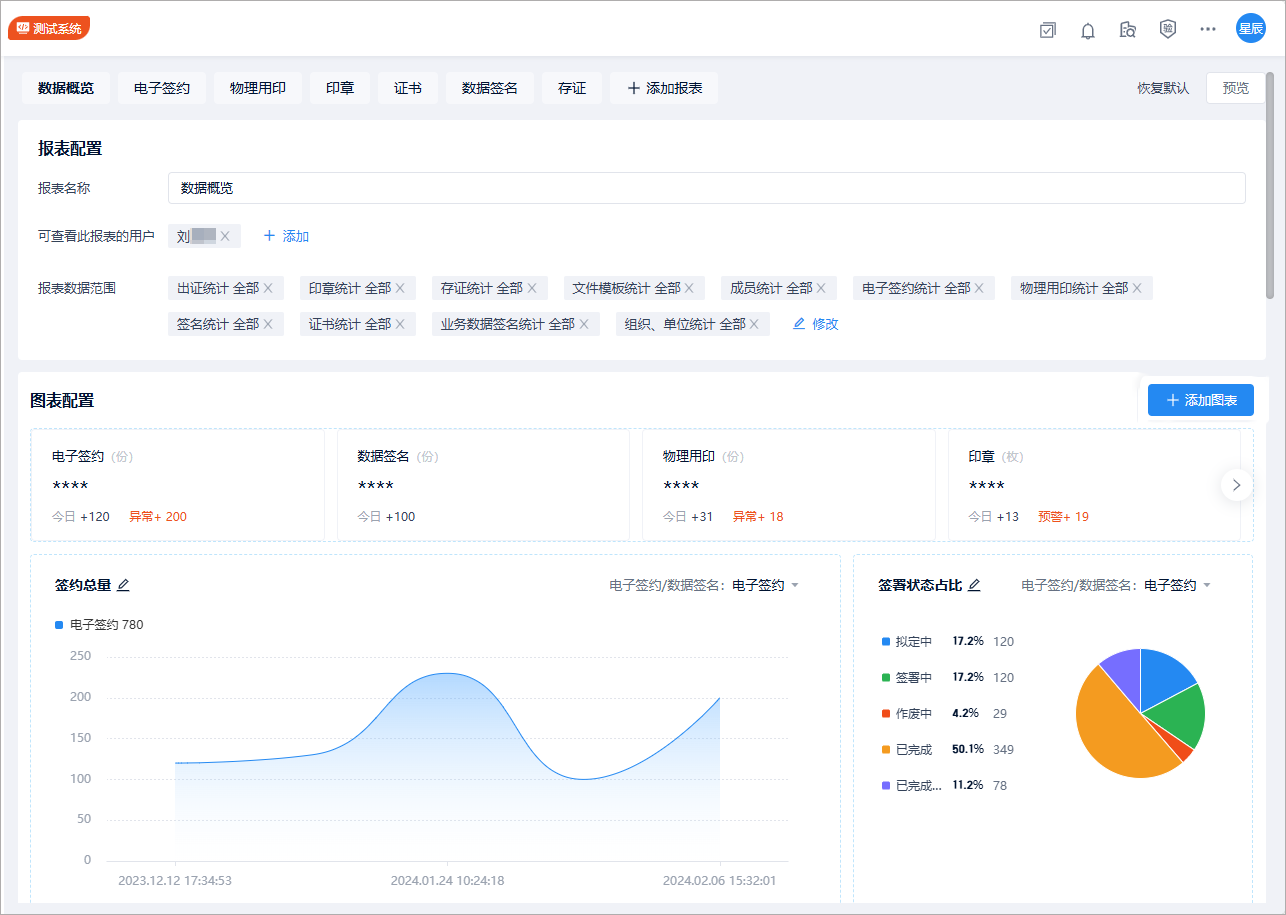Image resolution: width=1286 pixels, height=915 pixels.
Task: Edit the 签署状态占比 title pencil icon
Action: (x=974, y=585)
